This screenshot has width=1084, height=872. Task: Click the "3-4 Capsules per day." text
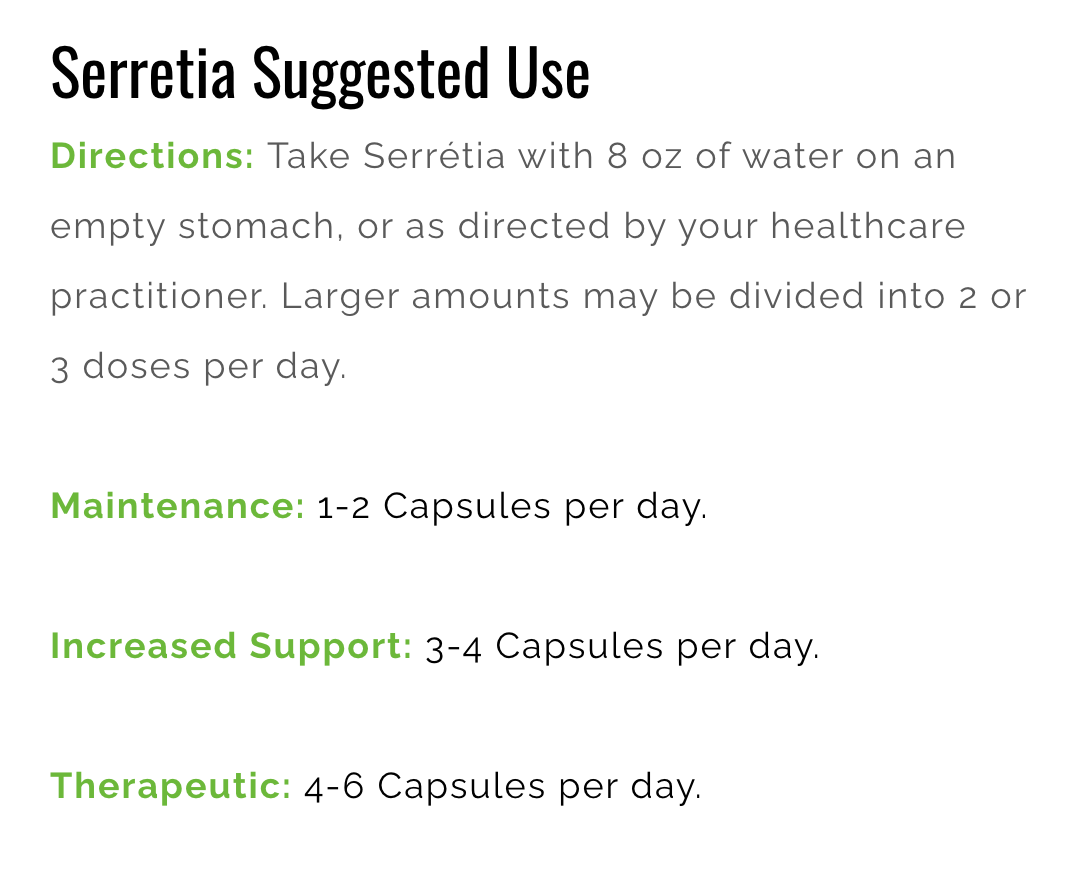click(622, 646)
